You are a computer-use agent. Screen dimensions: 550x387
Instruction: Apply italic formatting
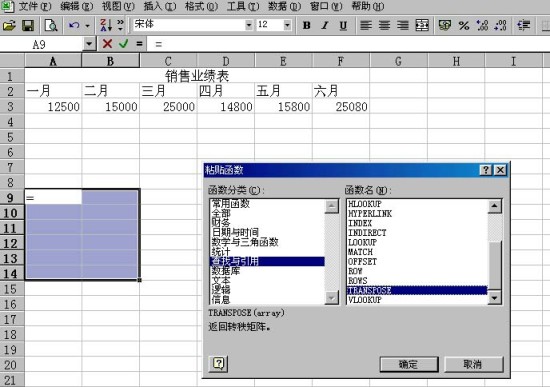click(x=325, y=25)
